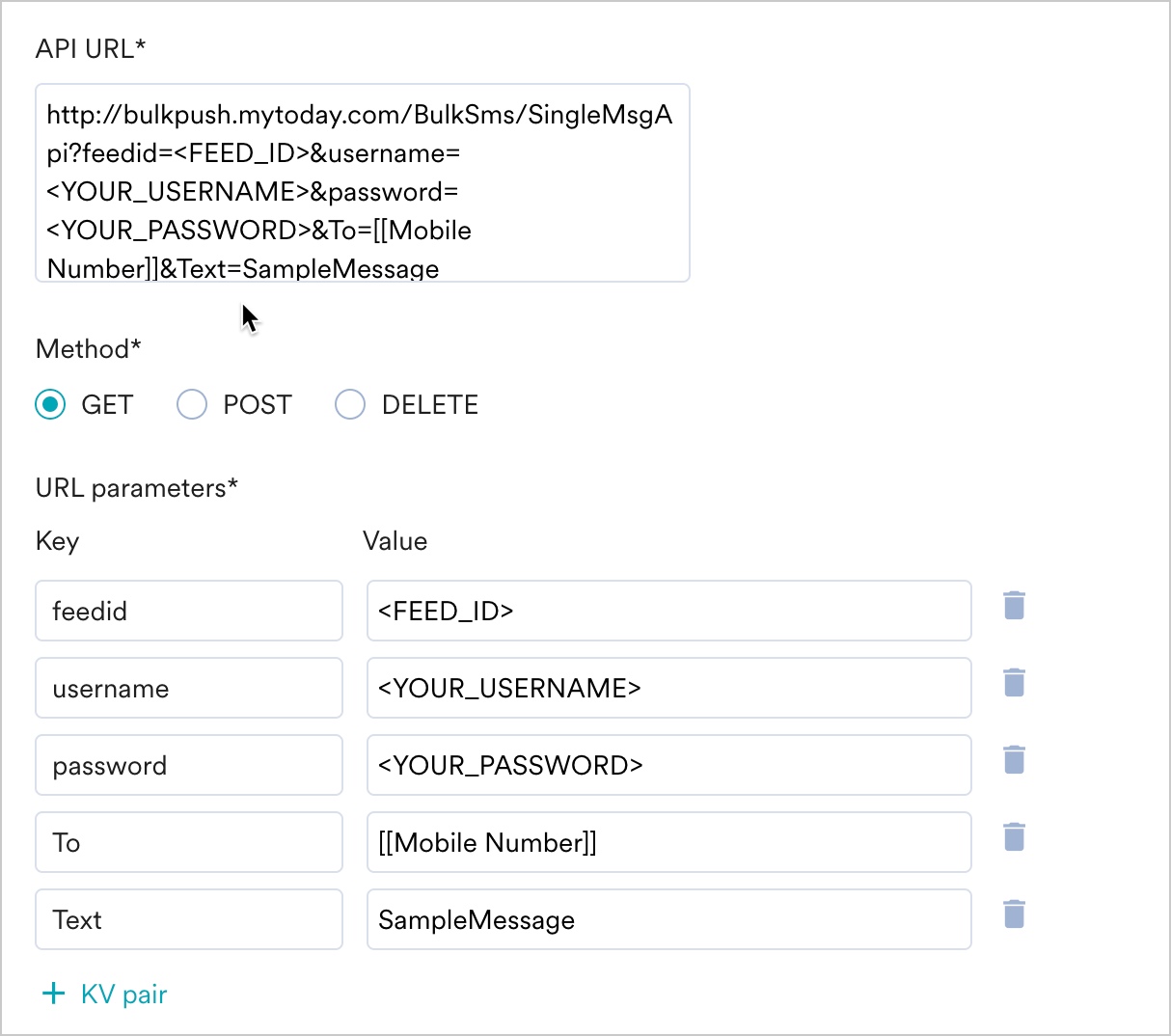Edit the <FEED_ID> value field
This screenshot has height=1036, width=1171.
[668, 611]
